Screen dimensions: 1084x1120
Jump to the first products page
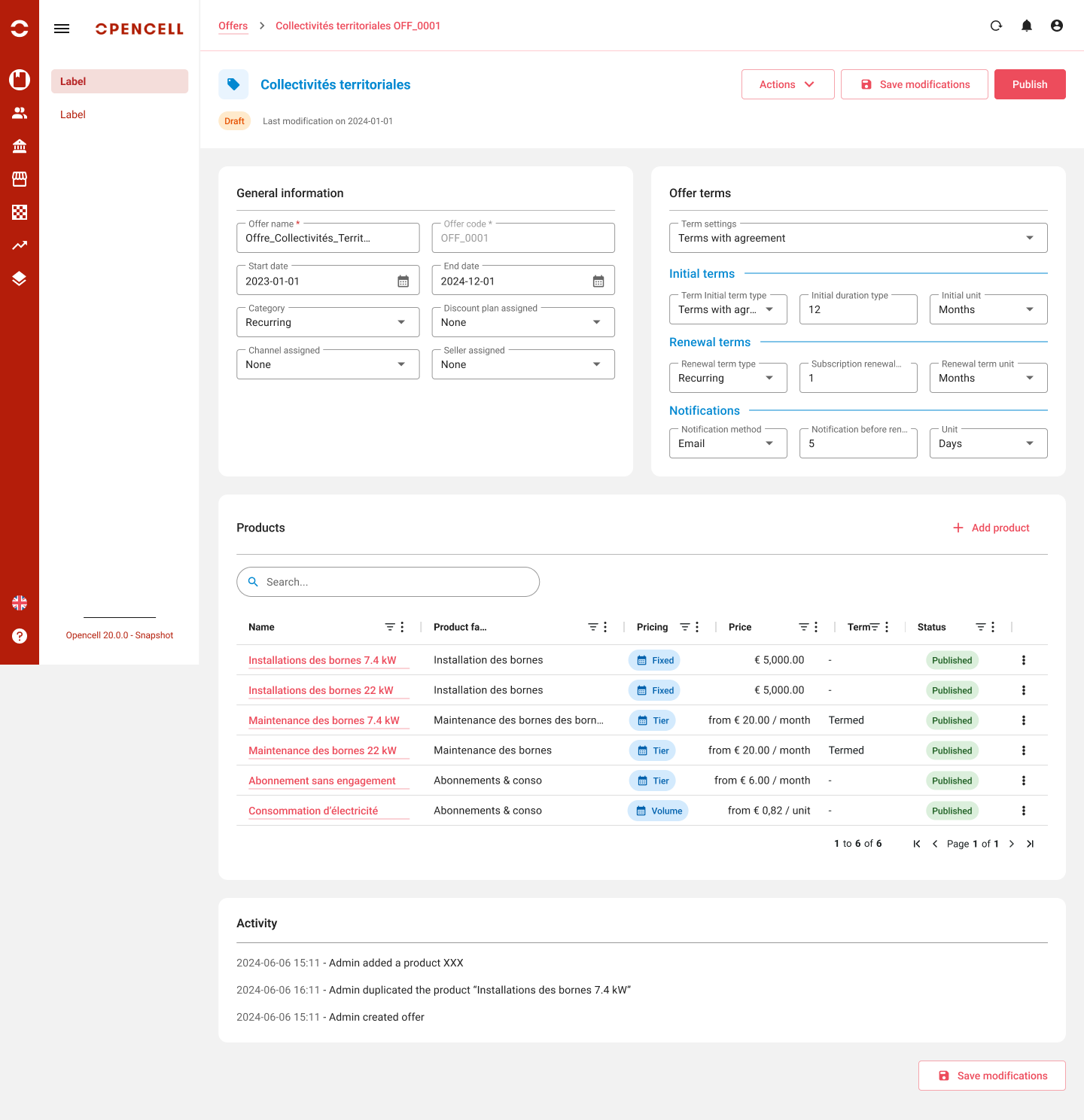pos(917,844)
